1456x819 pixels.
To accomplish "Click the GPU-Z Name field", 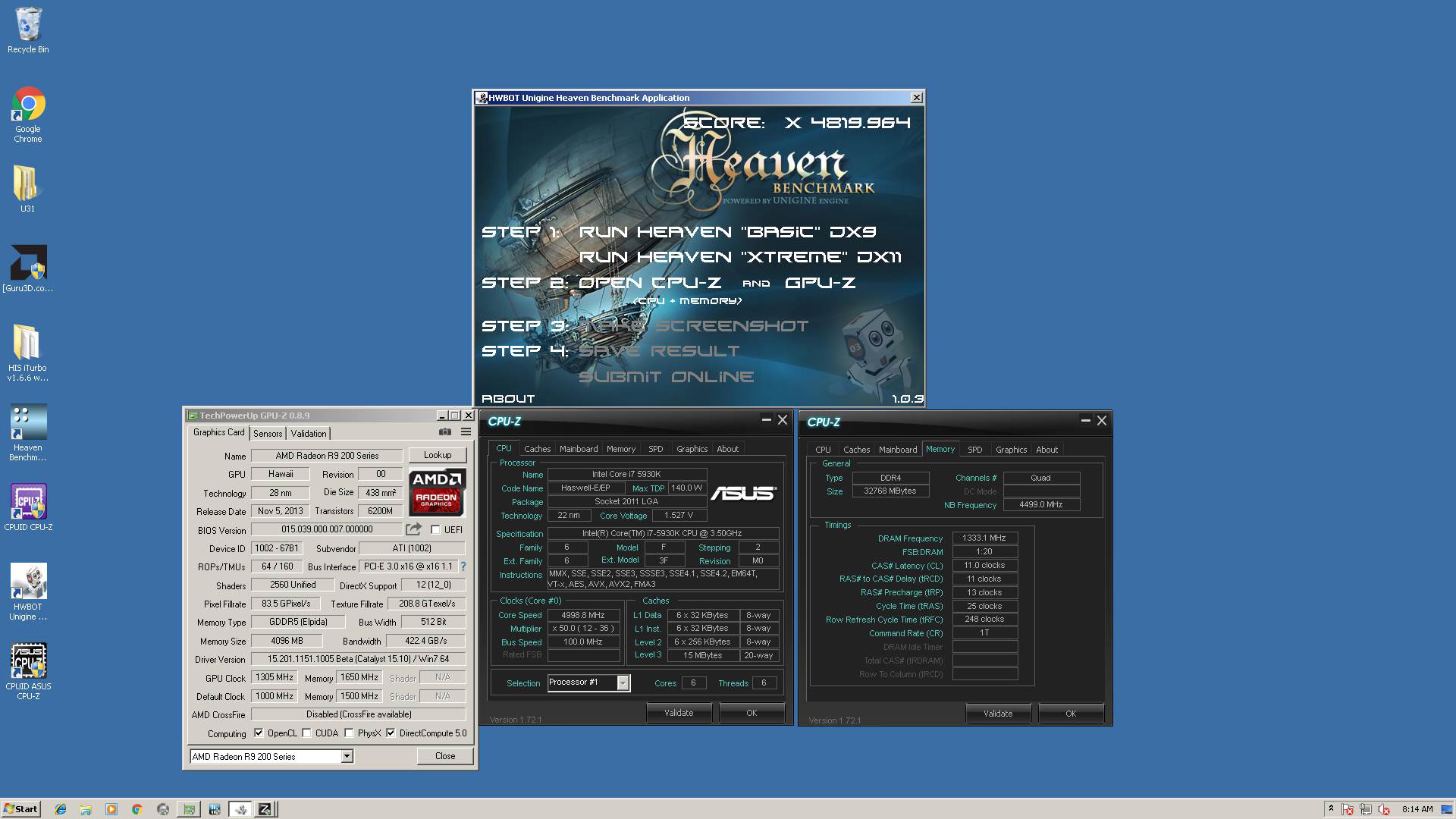I will [x=327, y=456].
